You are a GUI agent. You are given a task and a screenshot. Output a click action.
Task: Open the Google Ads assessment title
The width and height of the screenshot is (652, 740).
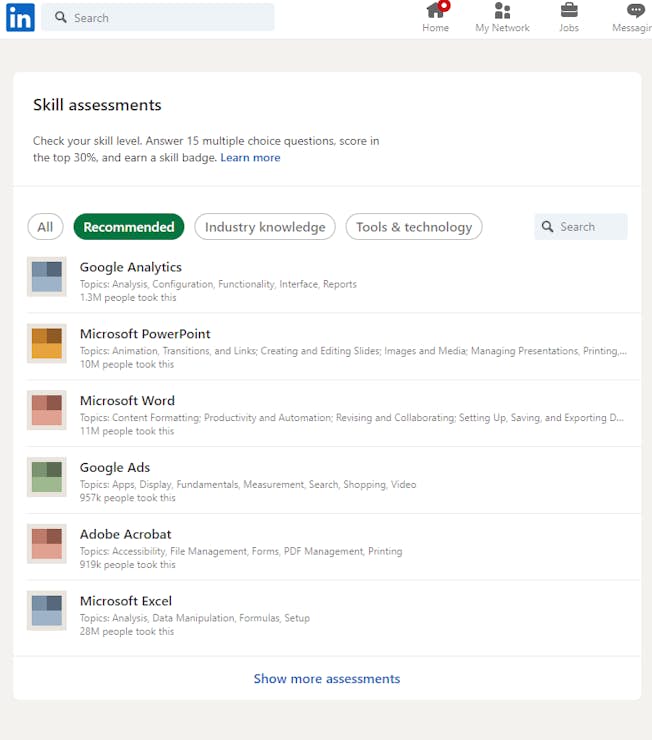[x=115, y=467]
